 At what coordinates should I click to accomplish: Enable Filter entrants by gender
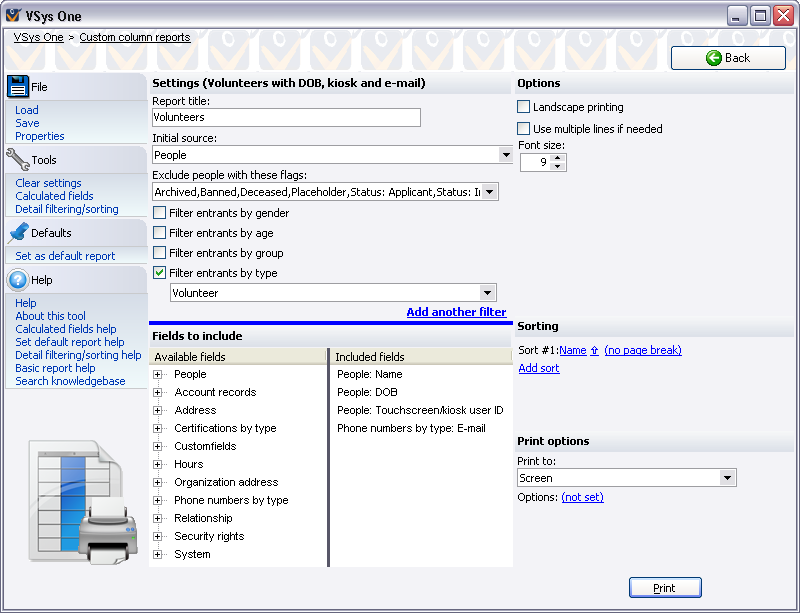pyautogui.click(x=160, y=213)
